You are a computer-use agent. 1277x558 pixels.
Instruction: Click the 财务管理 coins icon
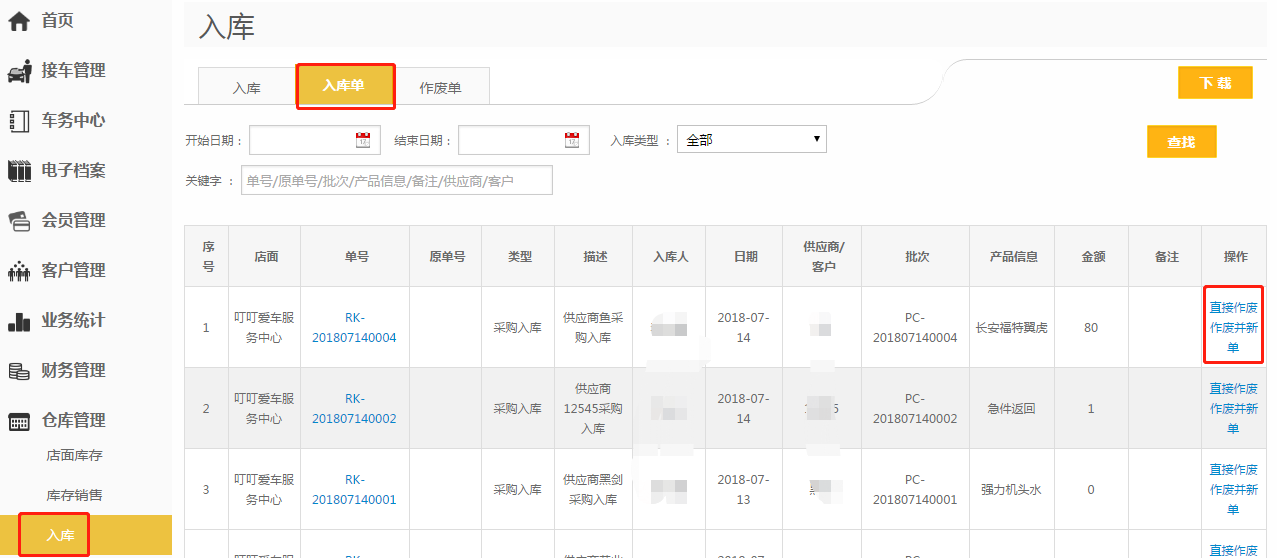coord(19,371)
